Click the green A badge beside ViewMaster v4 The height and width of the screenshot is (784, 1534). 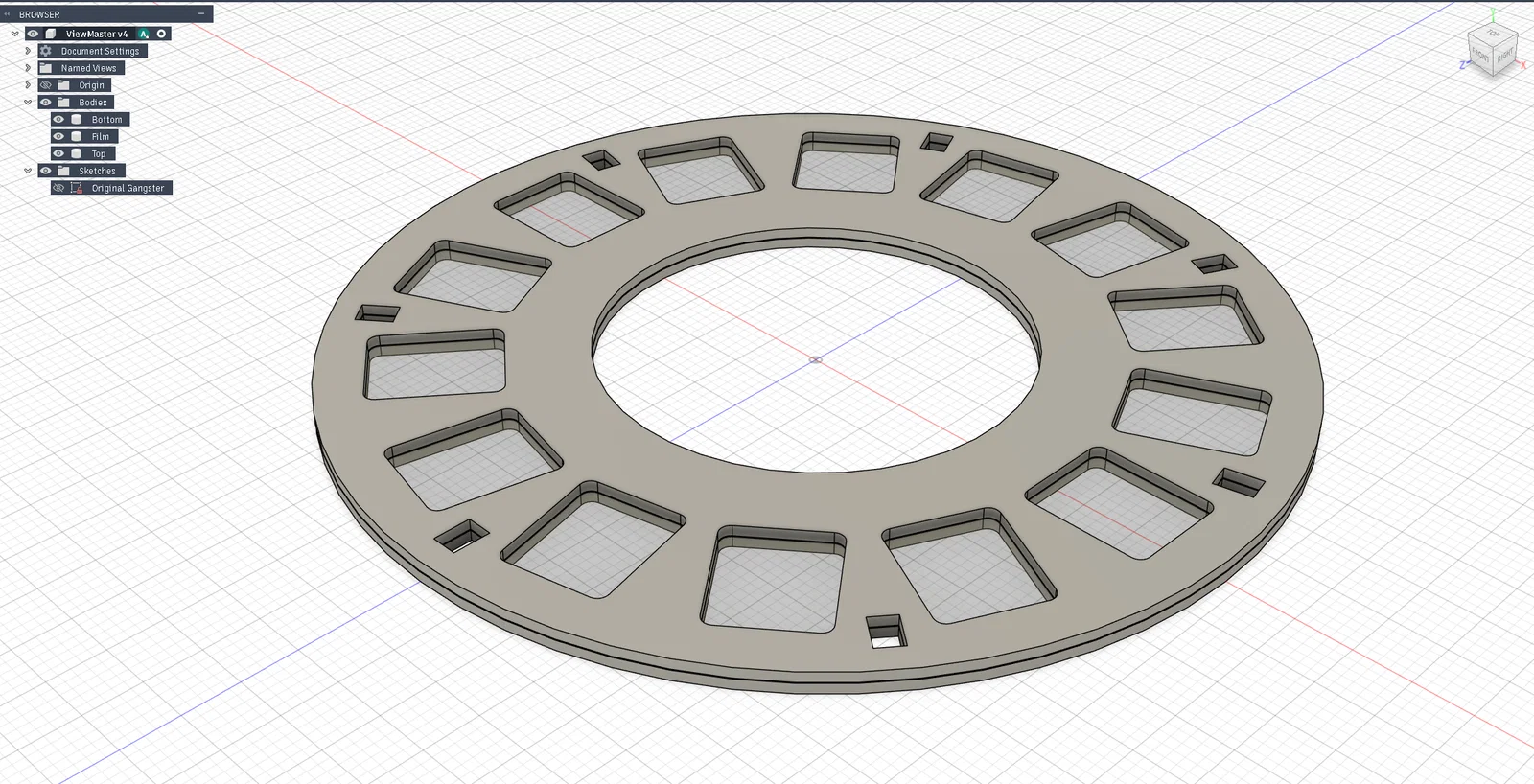144,34
